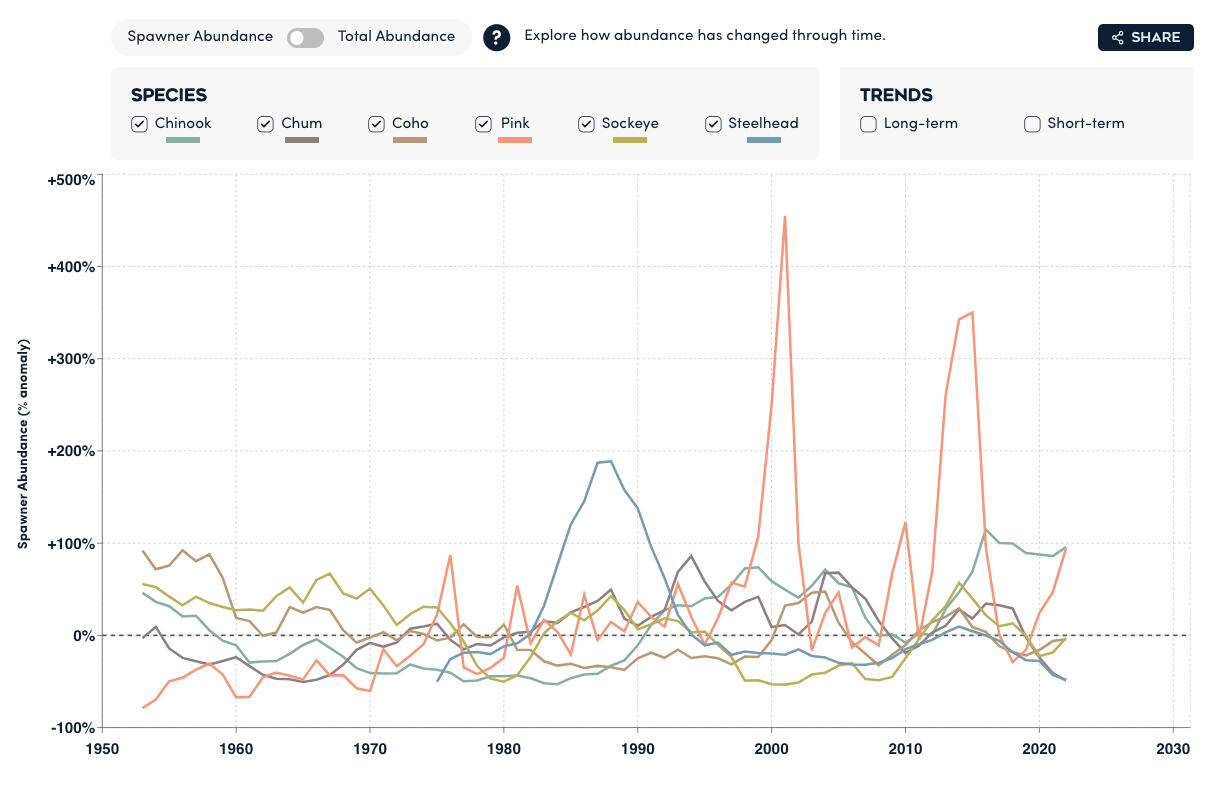Image resolution: width=1218 pixels, height=786 pixels.
Task: Click the Pink salmon color swatch
Action: coord(515,140)
